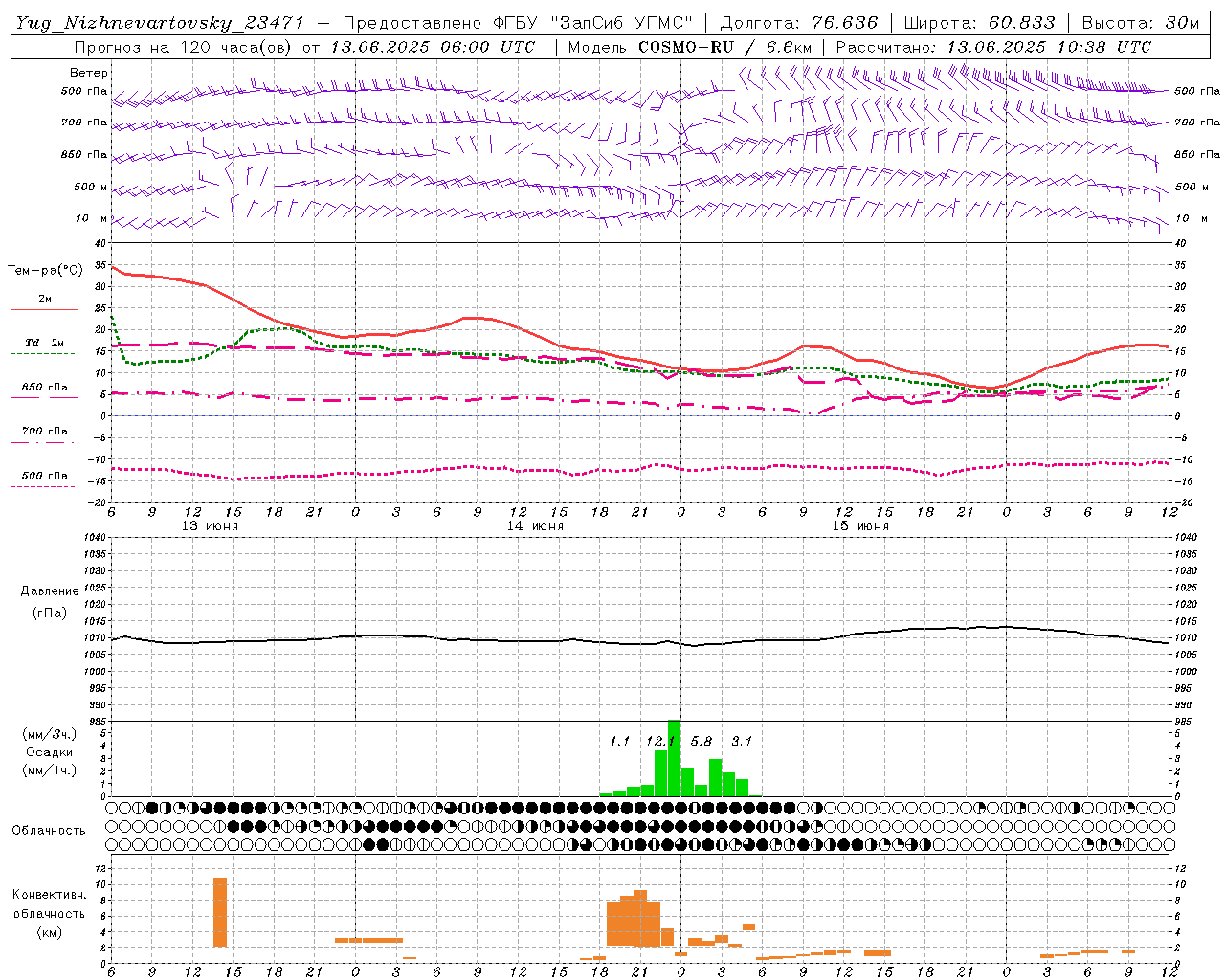Click the Ветер panel label
The image size is (1225, 980).
tap(89, 73)
